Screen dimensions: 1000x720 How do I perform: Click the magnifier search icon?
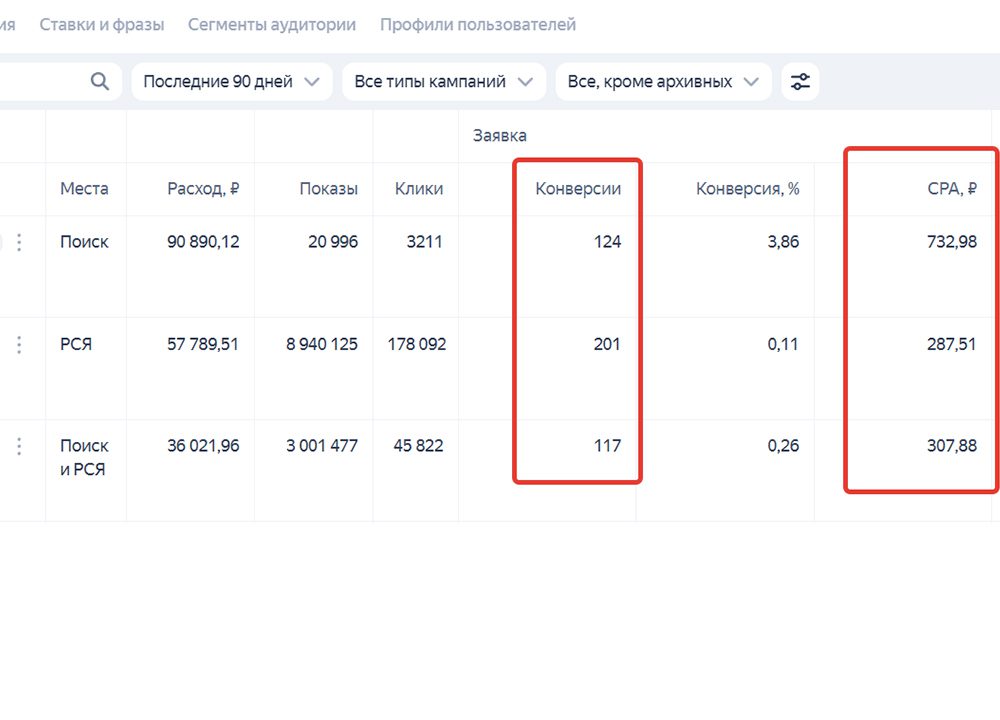pyautogui.click(x=100, y=82)
